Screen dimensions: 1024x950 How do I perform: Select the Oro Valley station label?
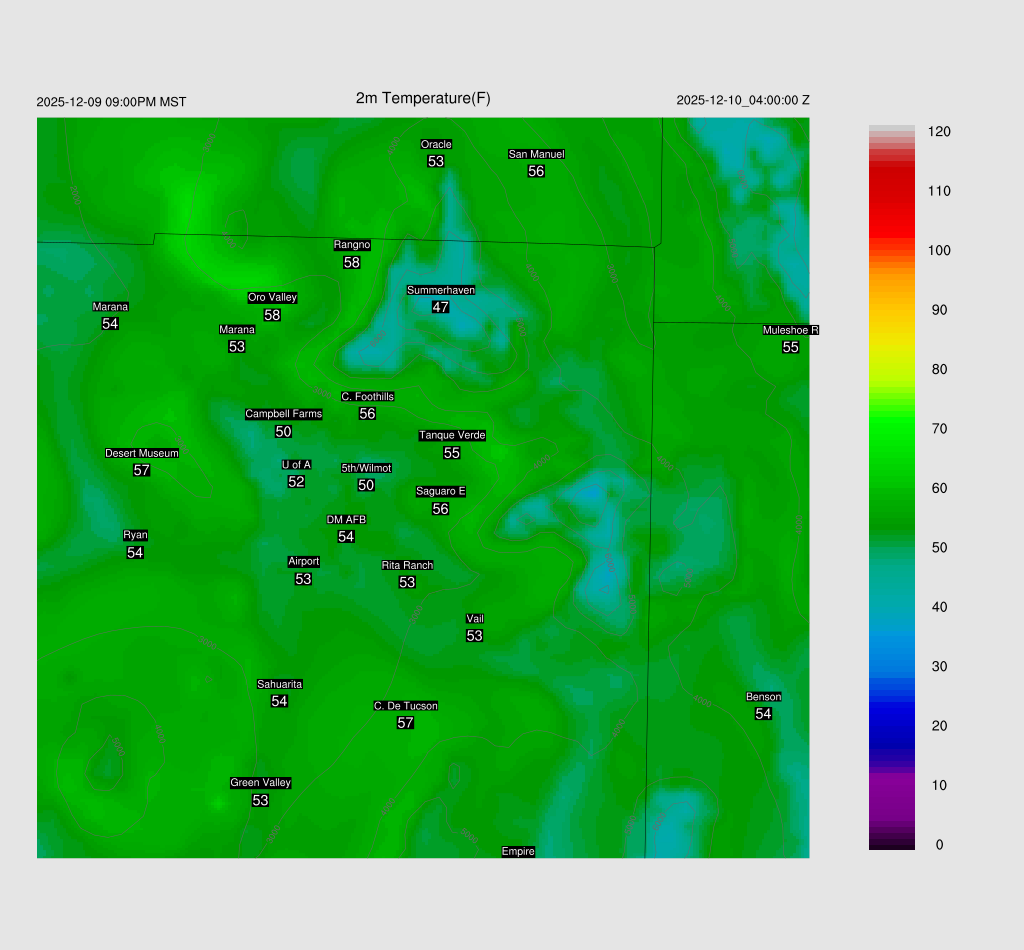tap(272, 297)
